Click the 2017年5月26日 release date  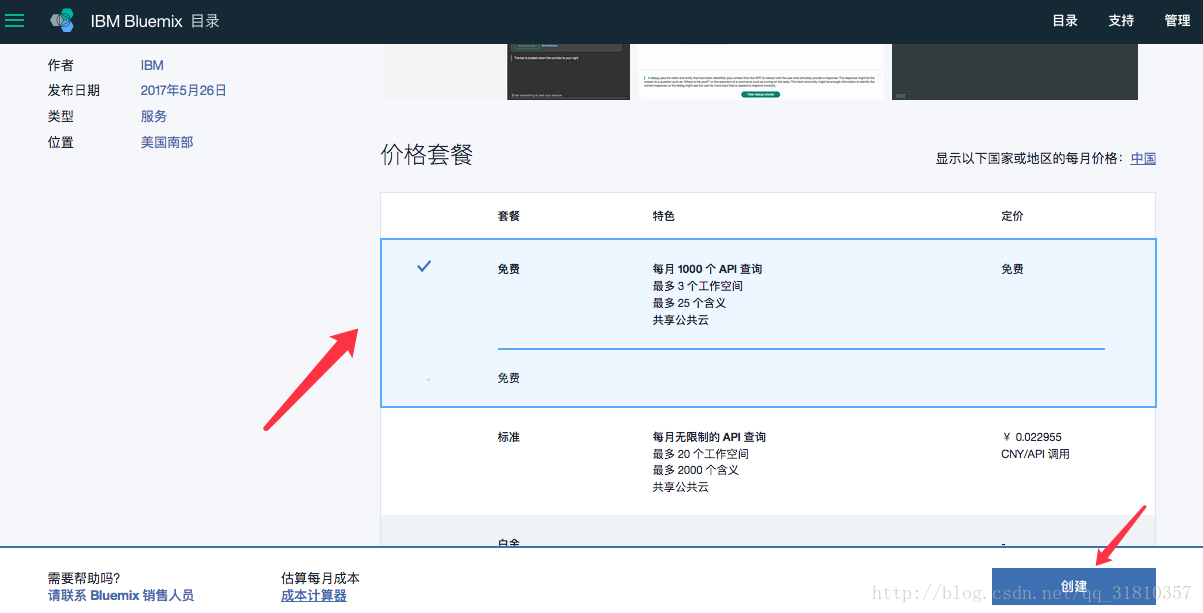click(184, 90)
